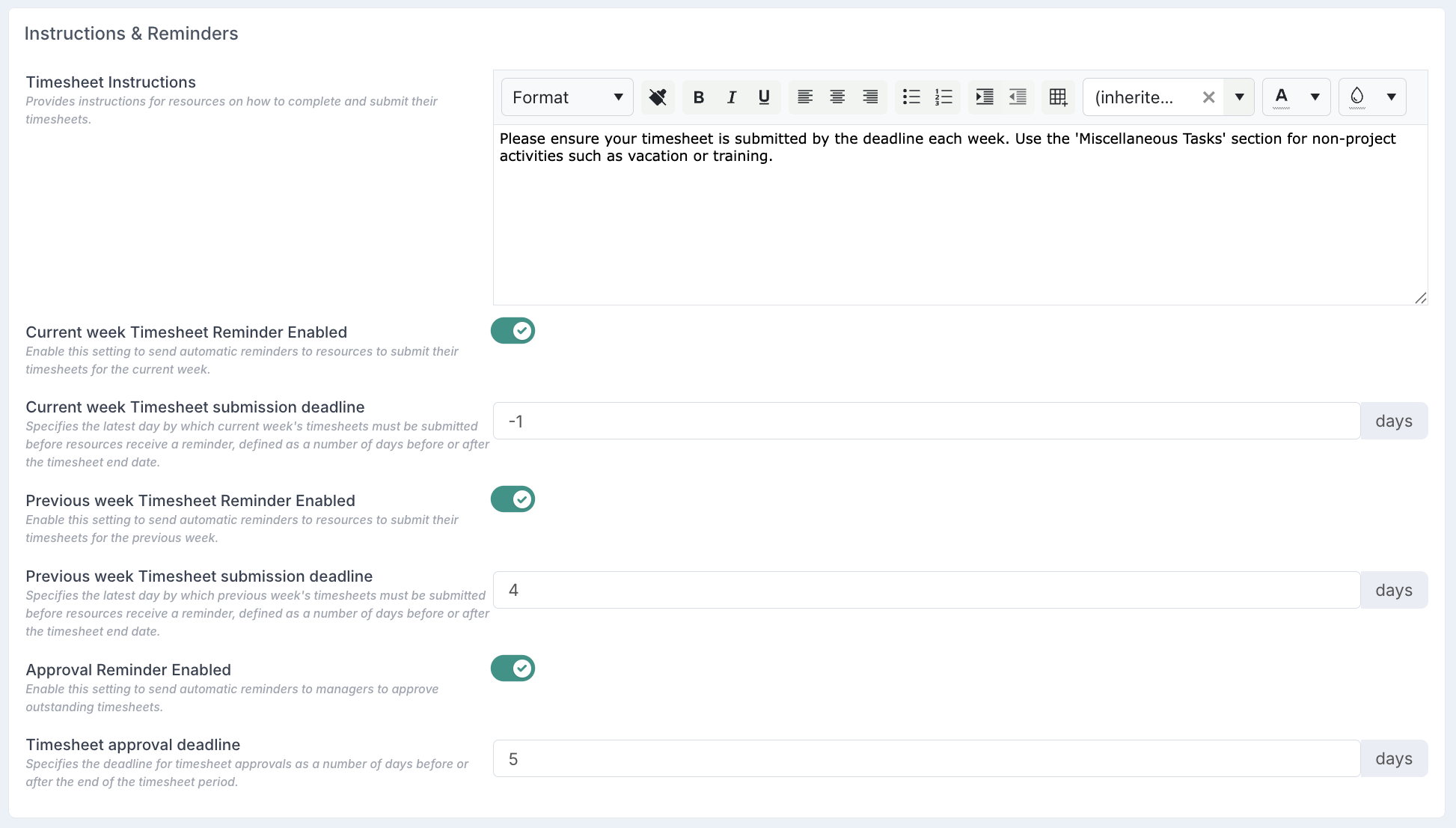Insert a table into the editor

[1058, 97]
